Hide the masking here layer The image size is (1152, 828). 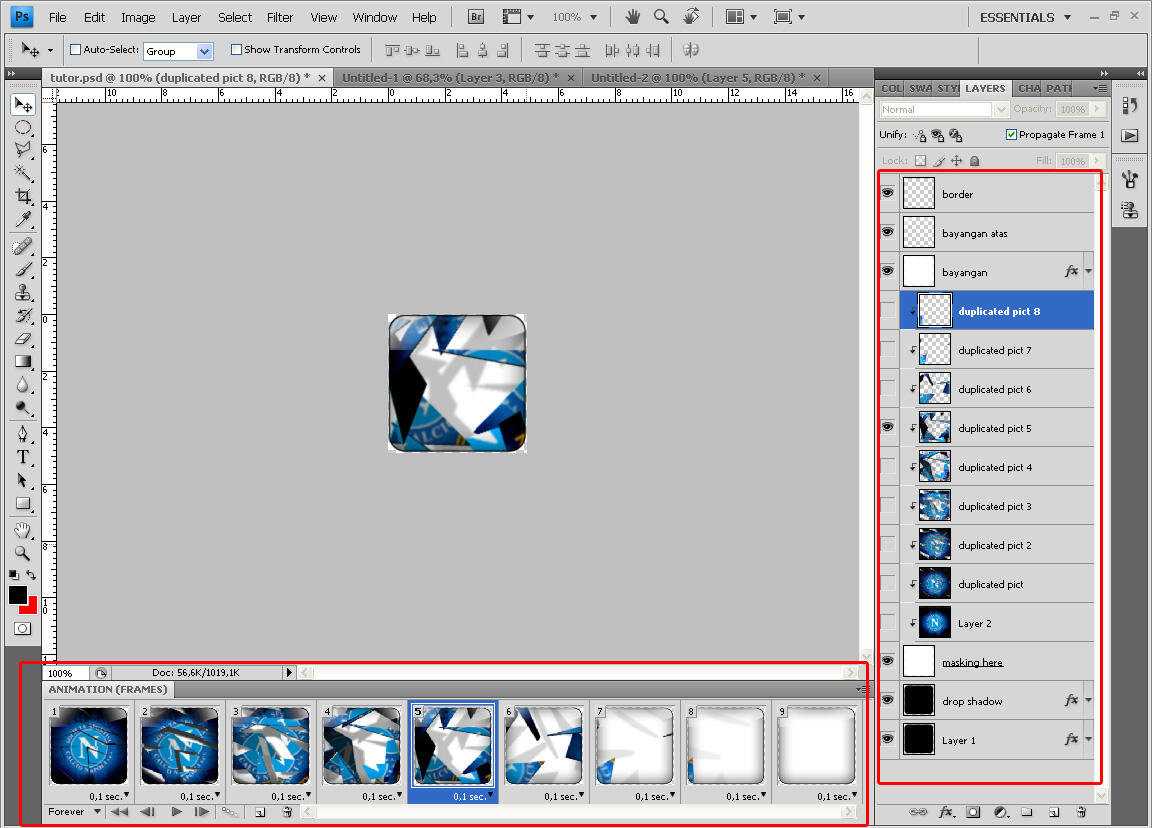click(x=888, y=660)
